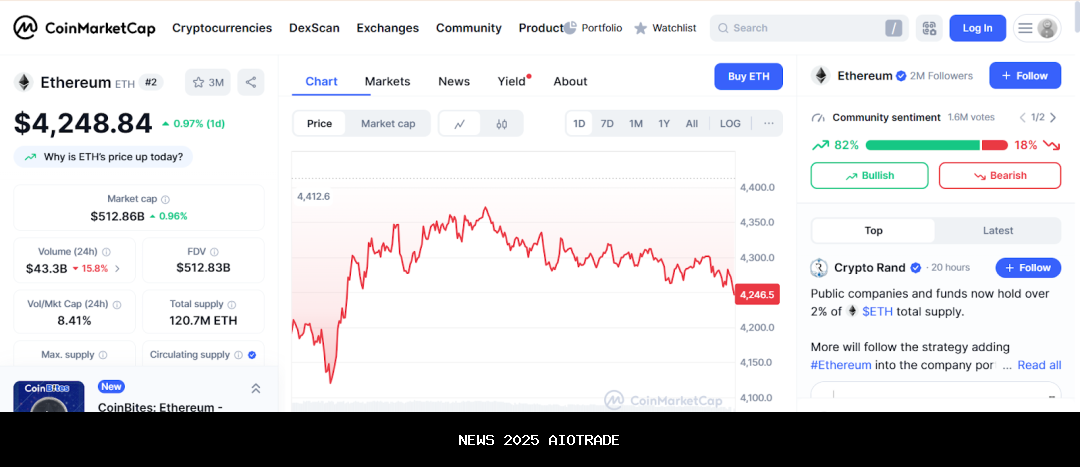
Task: Star Ethereum to add to watchlist
Action: [208, 82]
